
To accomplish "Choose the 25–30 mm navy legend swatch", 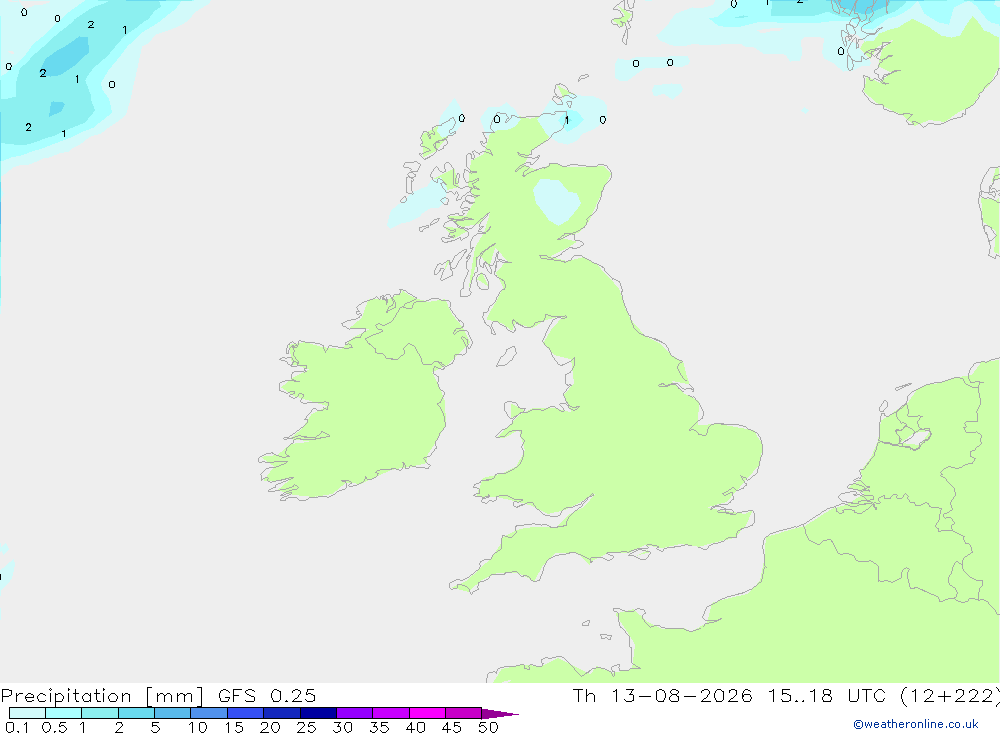I will (318, 713).
